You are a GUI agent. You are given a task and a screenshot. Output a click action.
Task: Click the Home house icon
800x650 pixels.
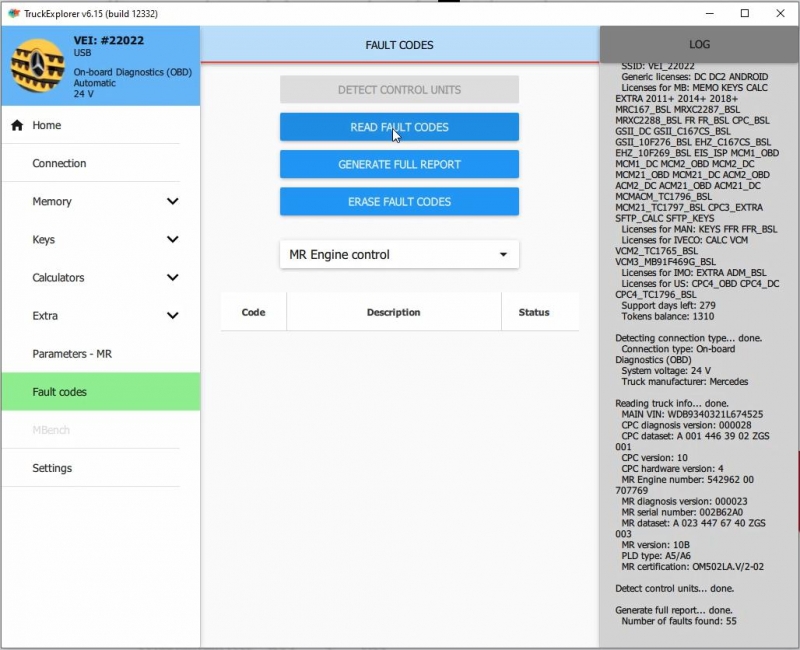(x=17, y=125)
